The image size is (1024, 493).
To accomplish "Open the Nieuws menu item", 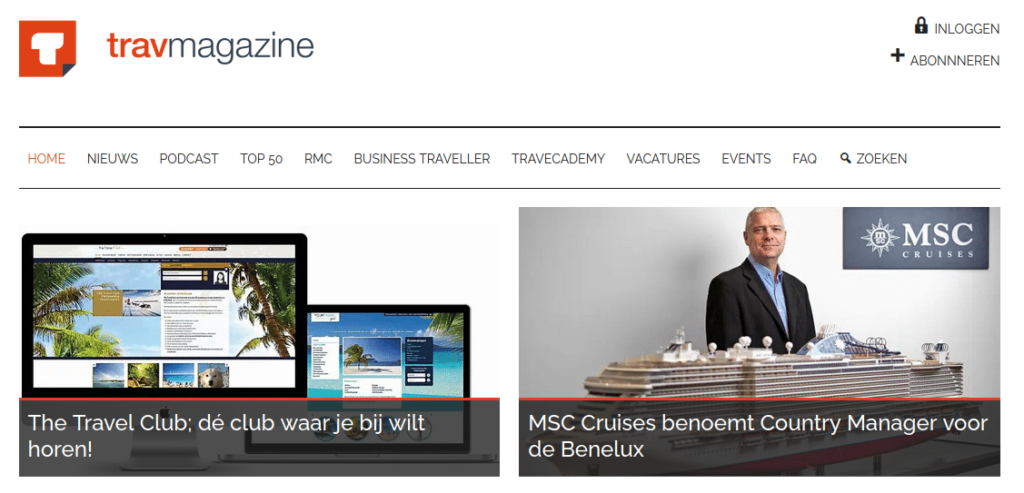I will (x=112, y=159).
